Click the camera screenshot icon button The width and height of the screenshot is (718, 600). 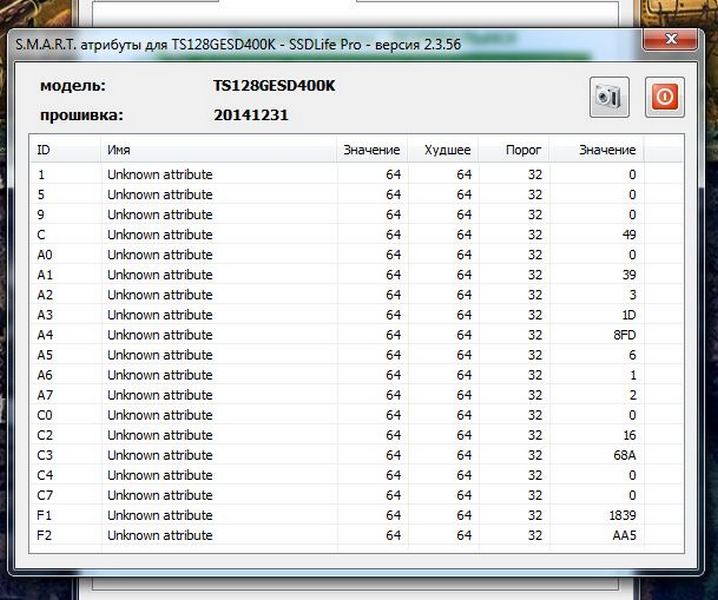click(x=608, y=96)
